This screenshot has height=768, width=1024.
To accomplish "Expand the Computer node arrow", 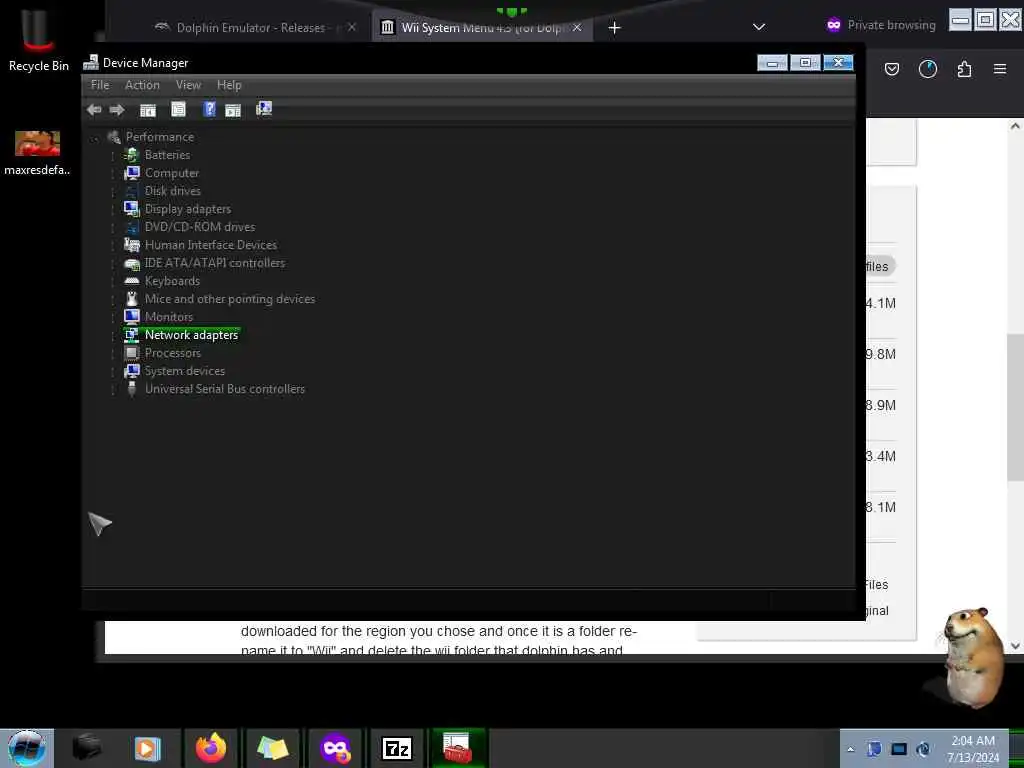I will pos(113,174).
